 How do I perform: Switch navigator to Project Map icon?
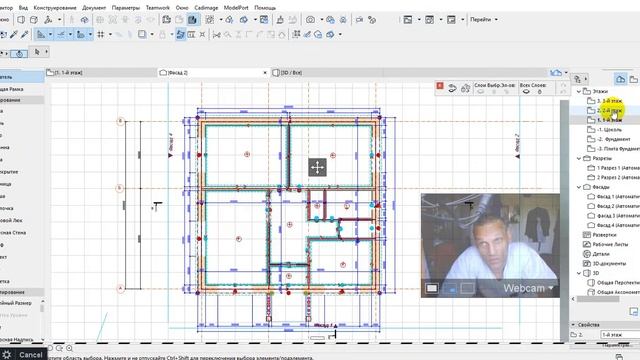[x=620, y=79]
